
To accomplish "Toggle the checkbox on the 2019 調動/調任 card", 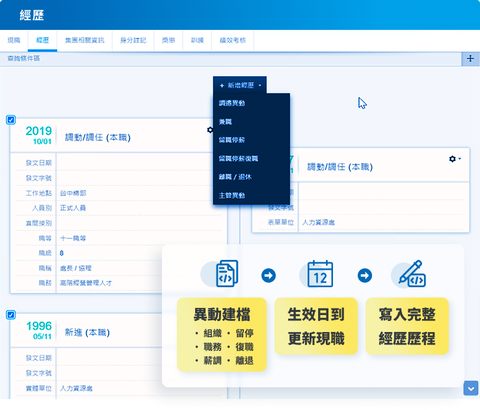I will (x=11, y=120).
